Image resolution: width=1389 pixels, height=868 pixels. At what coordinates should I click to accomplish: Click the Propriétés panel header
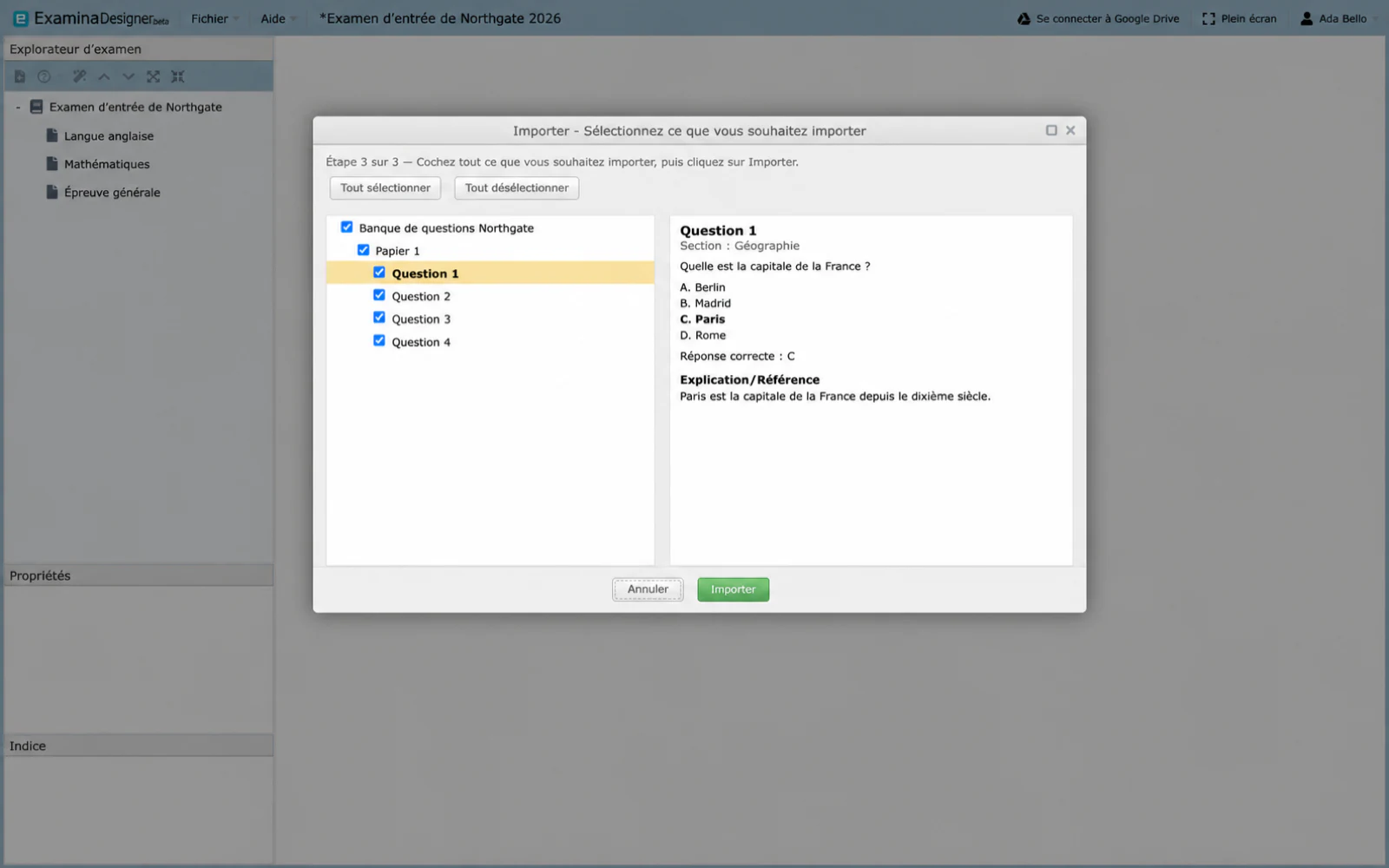pos(139,575)
